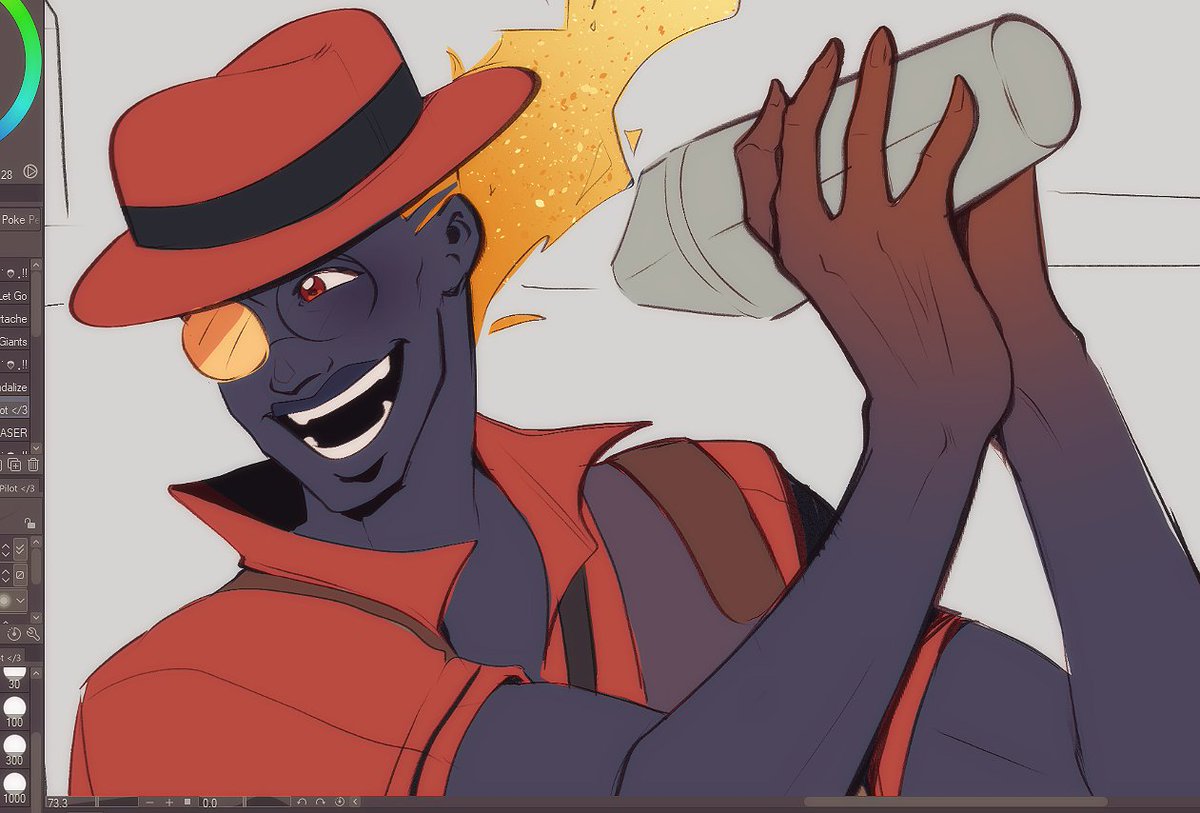This screenshot has height=813, width=1200.
Task: Reset tool property to initial settings icon
Action: (x=14, y=633)
